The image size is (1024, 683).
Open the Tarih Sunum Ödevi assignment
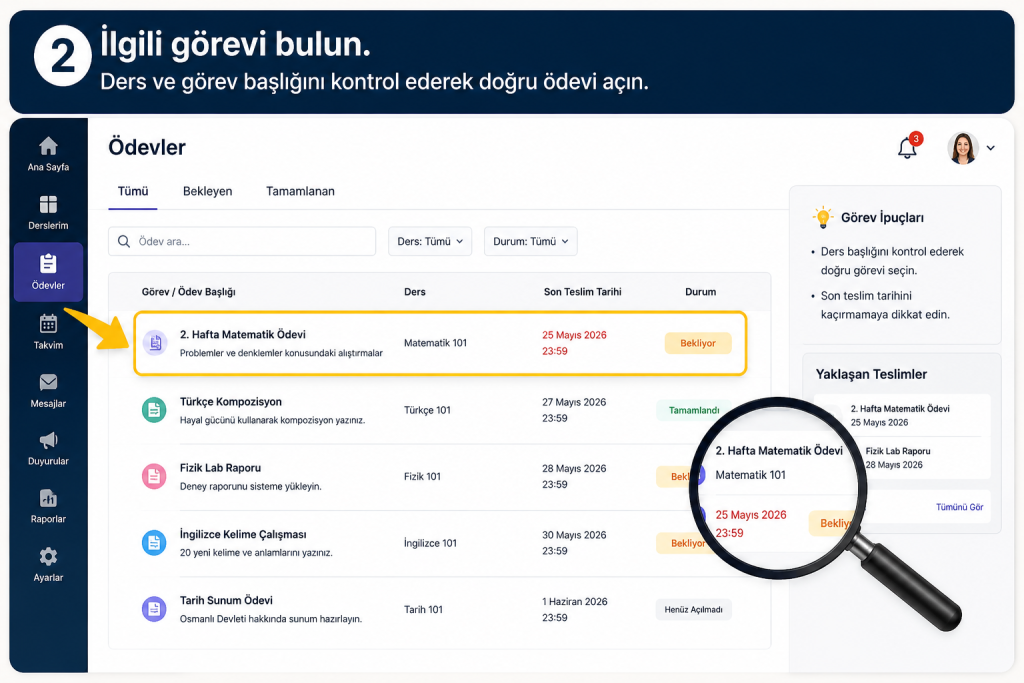tap(227, 601)
